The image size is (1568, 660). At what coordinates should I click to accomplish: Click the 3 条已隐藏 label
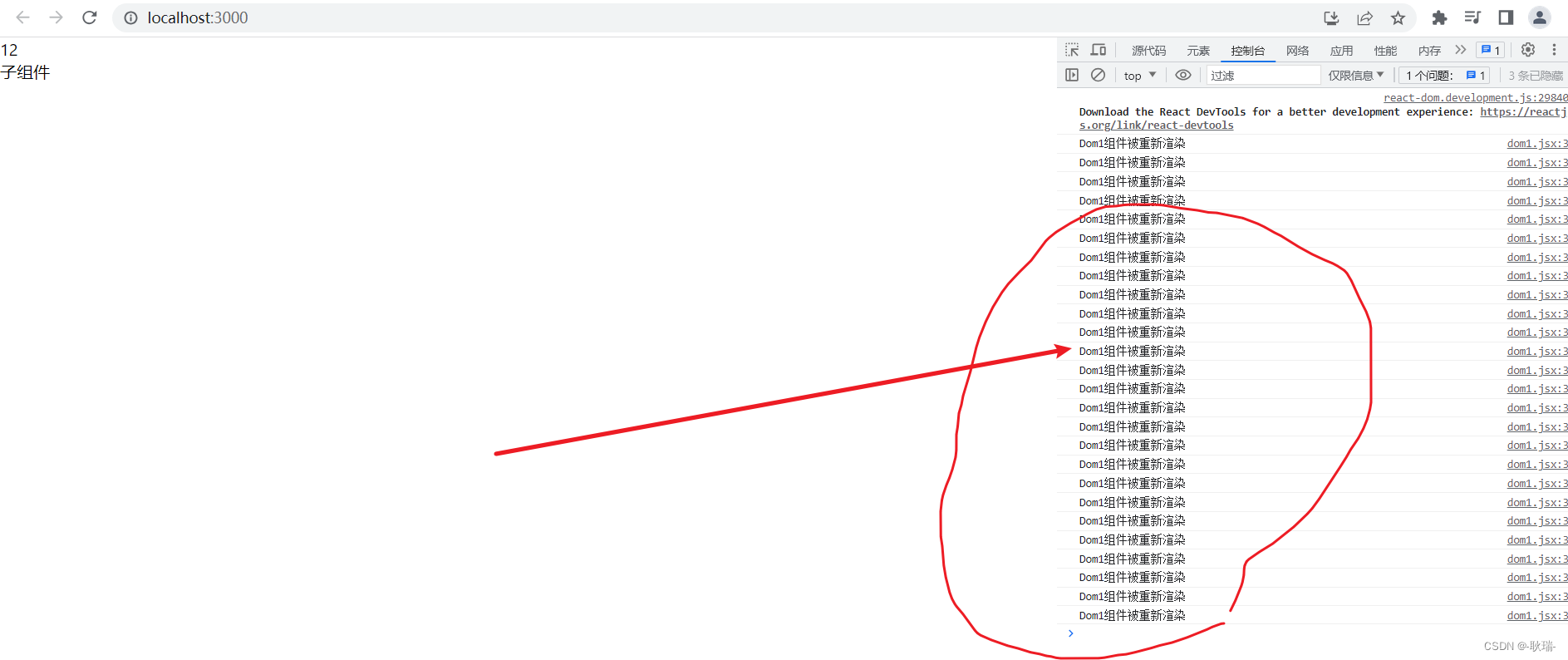1536,76
